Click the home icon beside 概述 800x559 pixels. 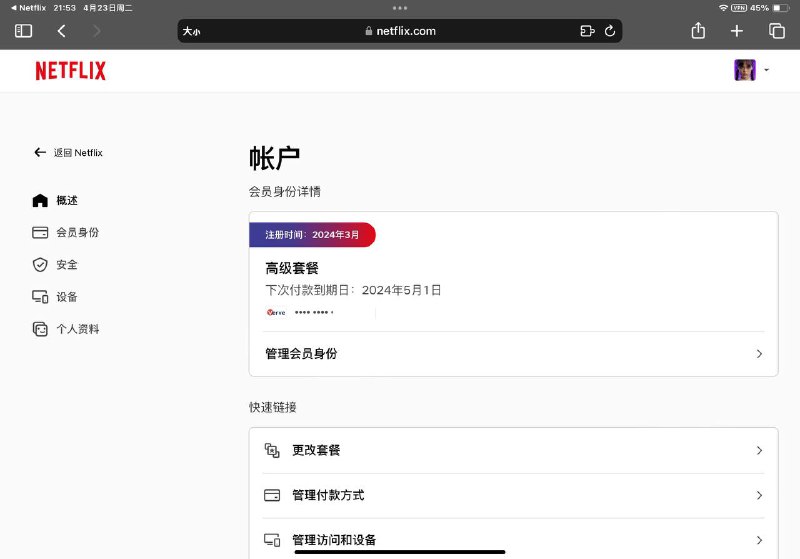tap(40, 200)
